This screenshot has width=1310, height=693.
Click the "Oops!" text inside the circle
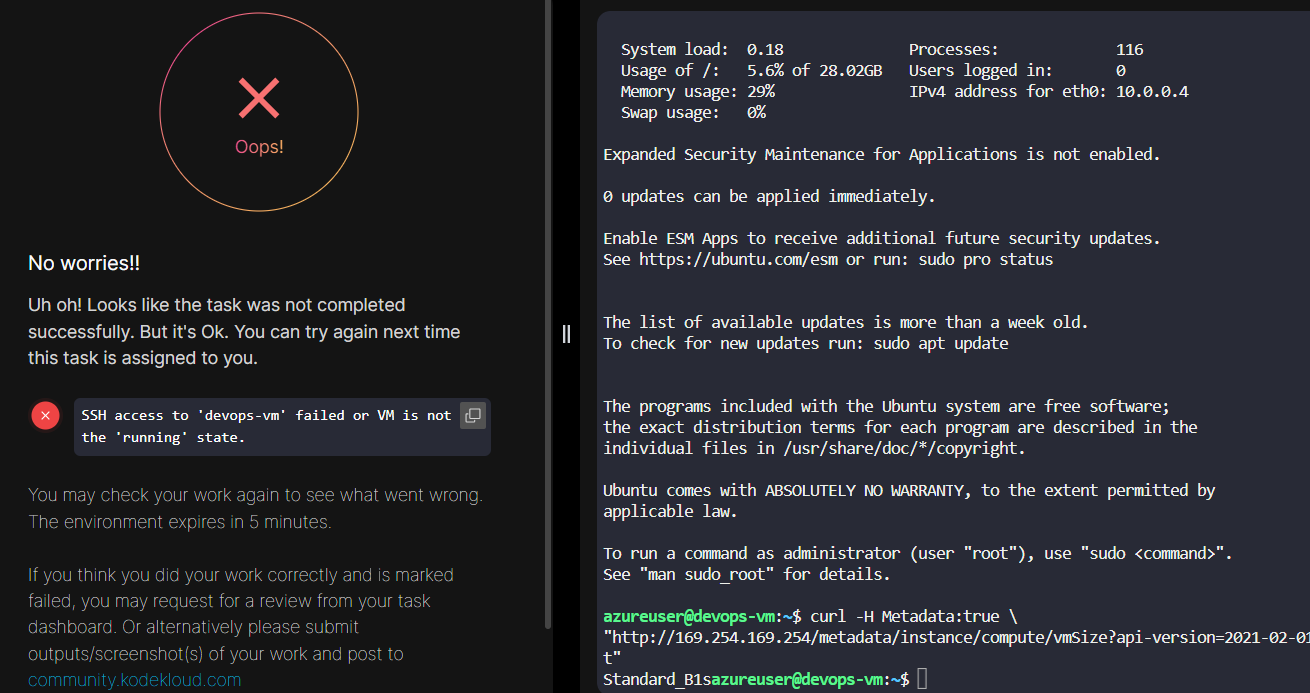click(259, 146)
